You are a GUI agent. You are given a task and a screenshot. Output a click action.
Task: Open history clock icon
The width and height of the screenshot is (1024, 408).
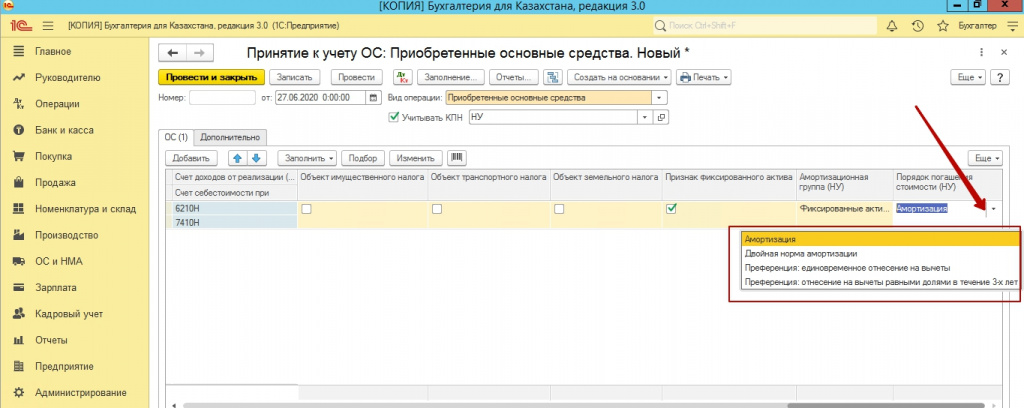pyautogui.click(x=918, y=26)
